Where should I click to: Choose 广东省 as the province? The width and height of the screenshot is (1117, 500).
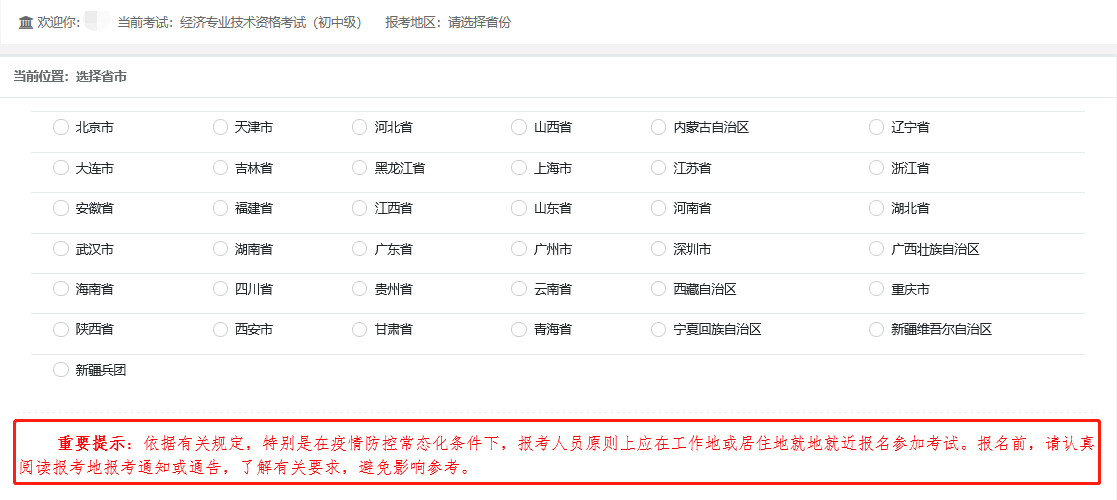point(360,249)
